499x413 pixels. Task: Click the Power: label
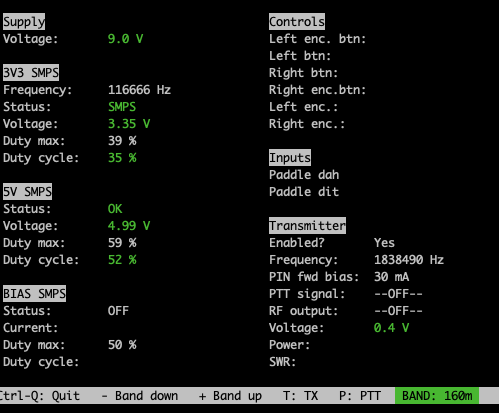coord(290,345)
